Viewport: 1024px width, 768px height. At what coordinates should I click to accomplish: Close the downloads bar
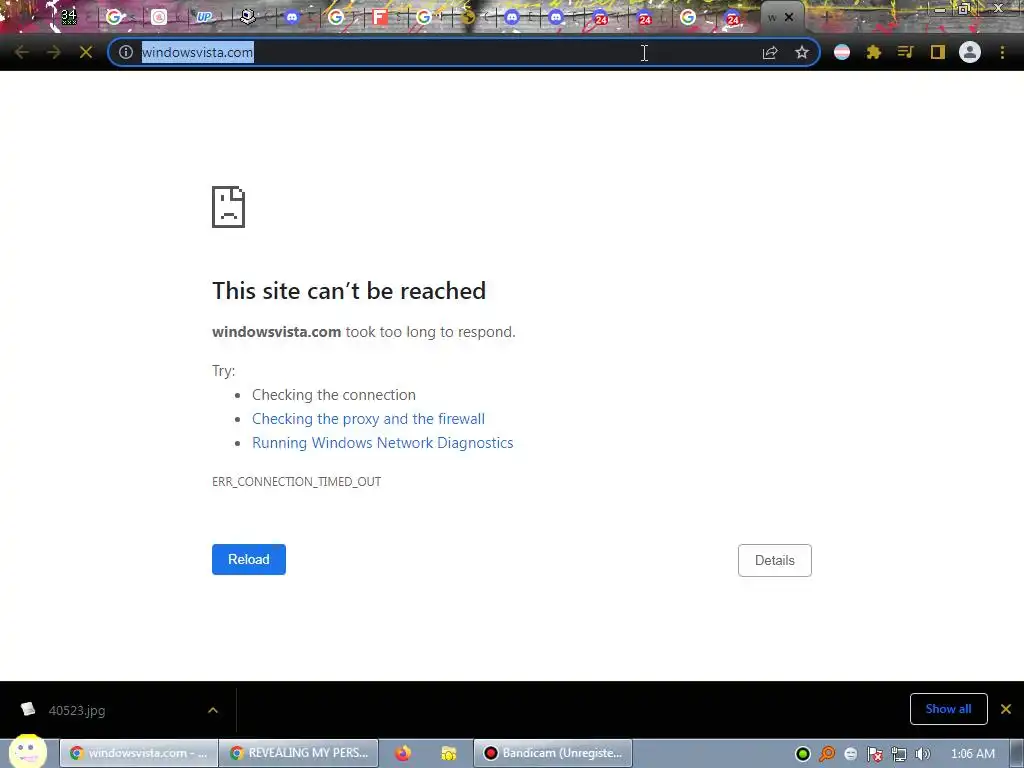[x=1006, y=709]
